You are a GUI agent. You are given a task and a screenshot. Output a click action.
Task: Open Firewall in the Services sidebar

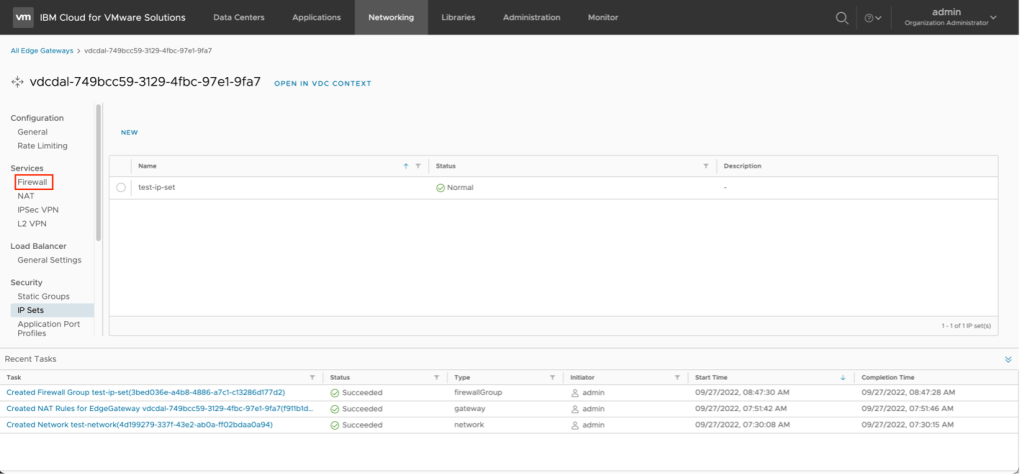pos(33,182)
